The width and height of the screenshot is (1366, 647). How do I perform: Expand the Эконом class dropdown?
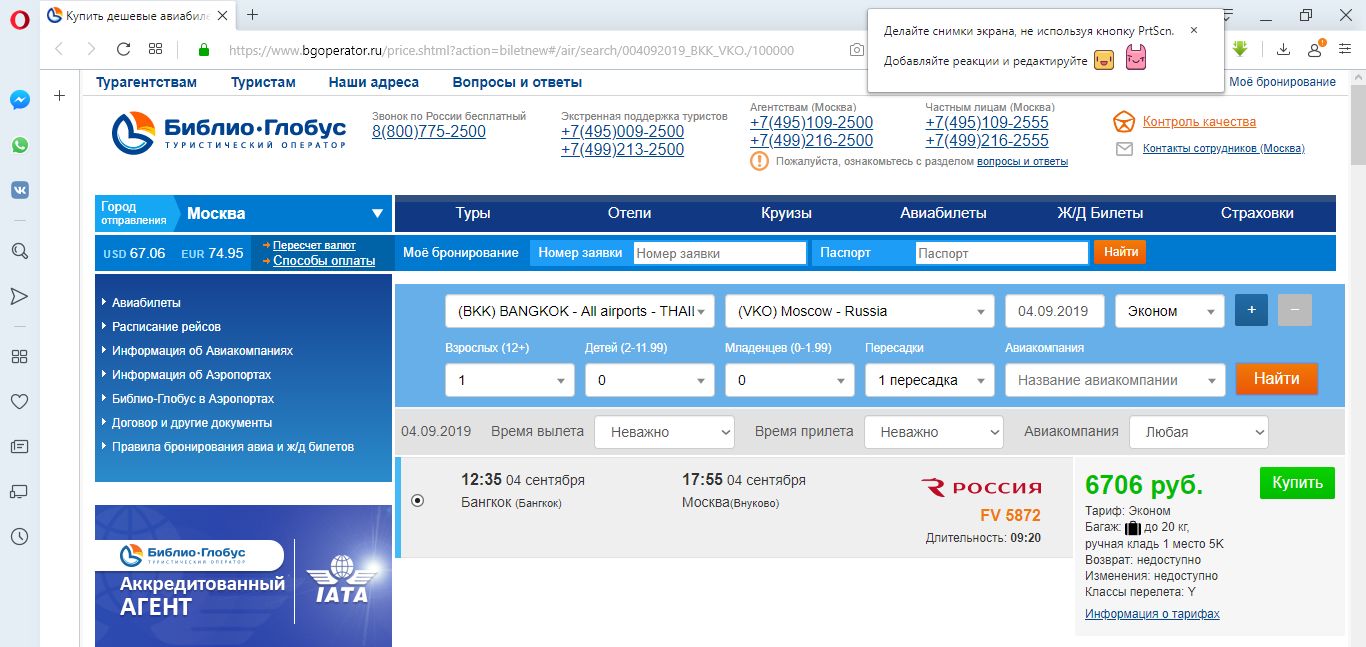click(1169, 311)
